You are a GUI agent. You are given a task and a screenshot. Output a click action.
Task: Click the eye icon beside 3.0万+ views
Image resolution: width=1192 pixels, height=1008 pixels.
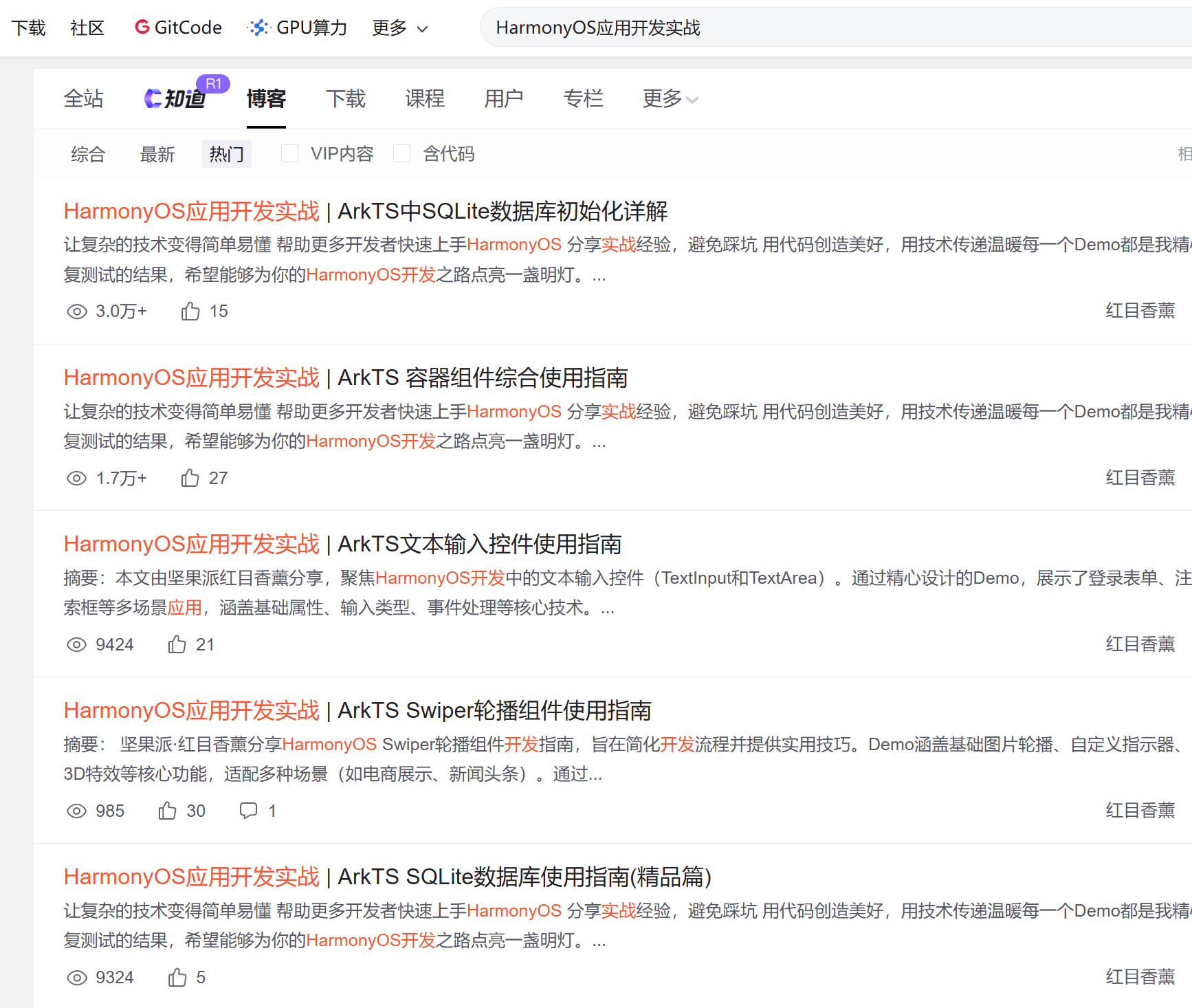click(x=77, y=311)
